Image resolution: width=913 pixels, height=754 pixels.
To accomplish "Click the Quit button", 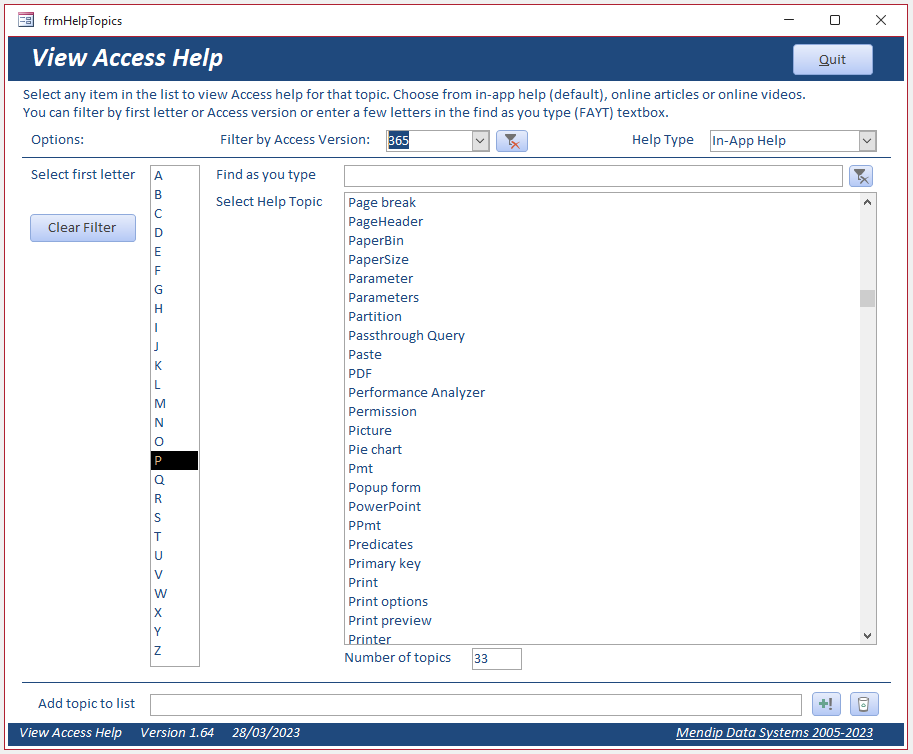I will click(832, 59).
